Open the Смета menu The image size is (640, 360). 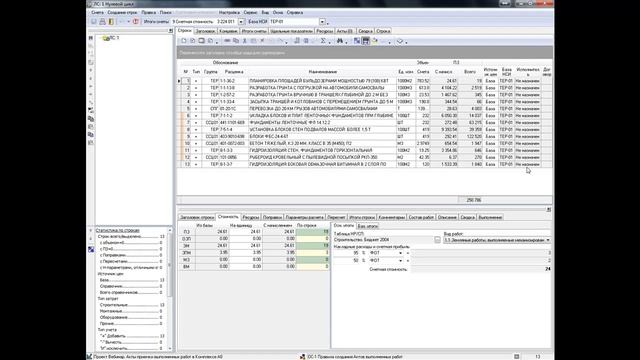point(98,13)
